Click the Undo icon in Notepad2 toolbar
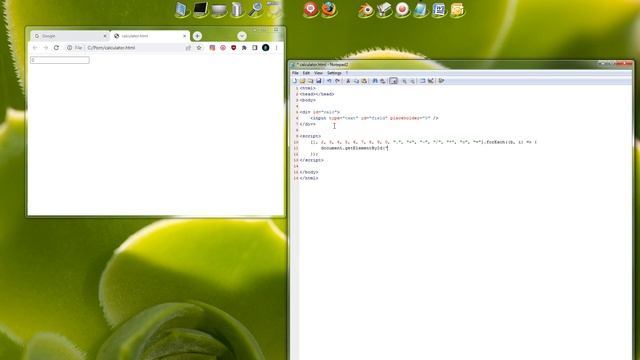This screenshot has width=640, height=360. (x=329, y=81)
